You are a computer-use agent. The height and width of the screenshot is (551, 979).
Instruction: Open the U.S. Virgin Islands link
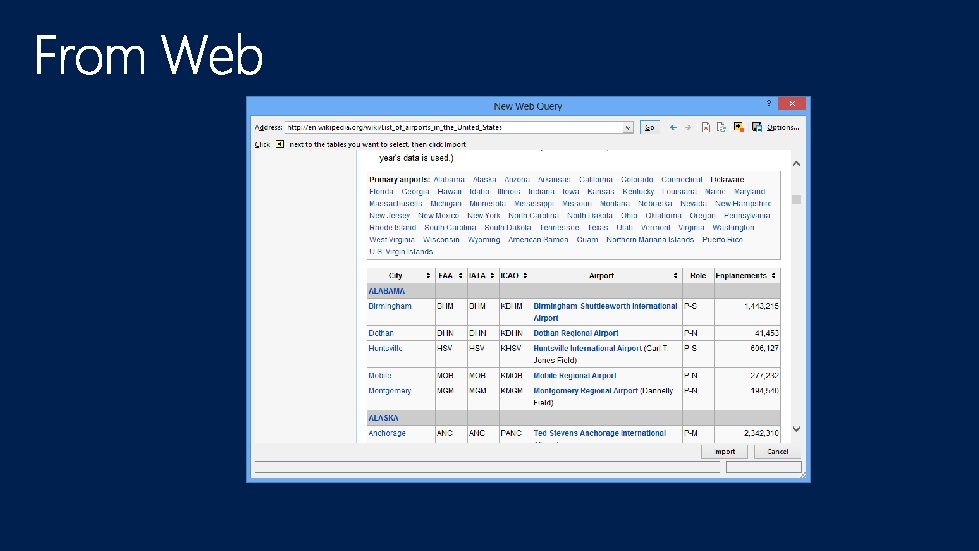click(401, 252)
